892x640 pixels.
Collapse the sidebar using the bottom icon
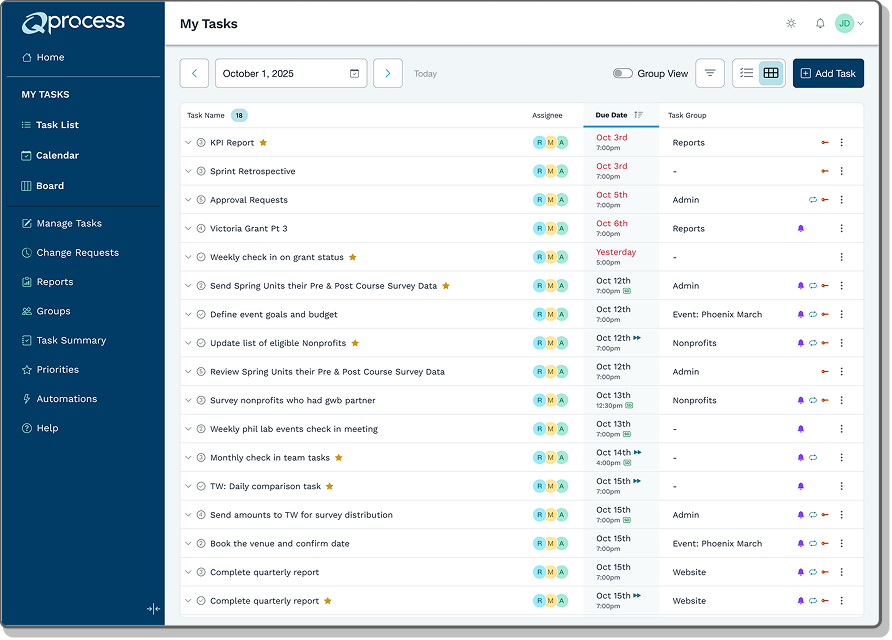(x=152, y=608)
